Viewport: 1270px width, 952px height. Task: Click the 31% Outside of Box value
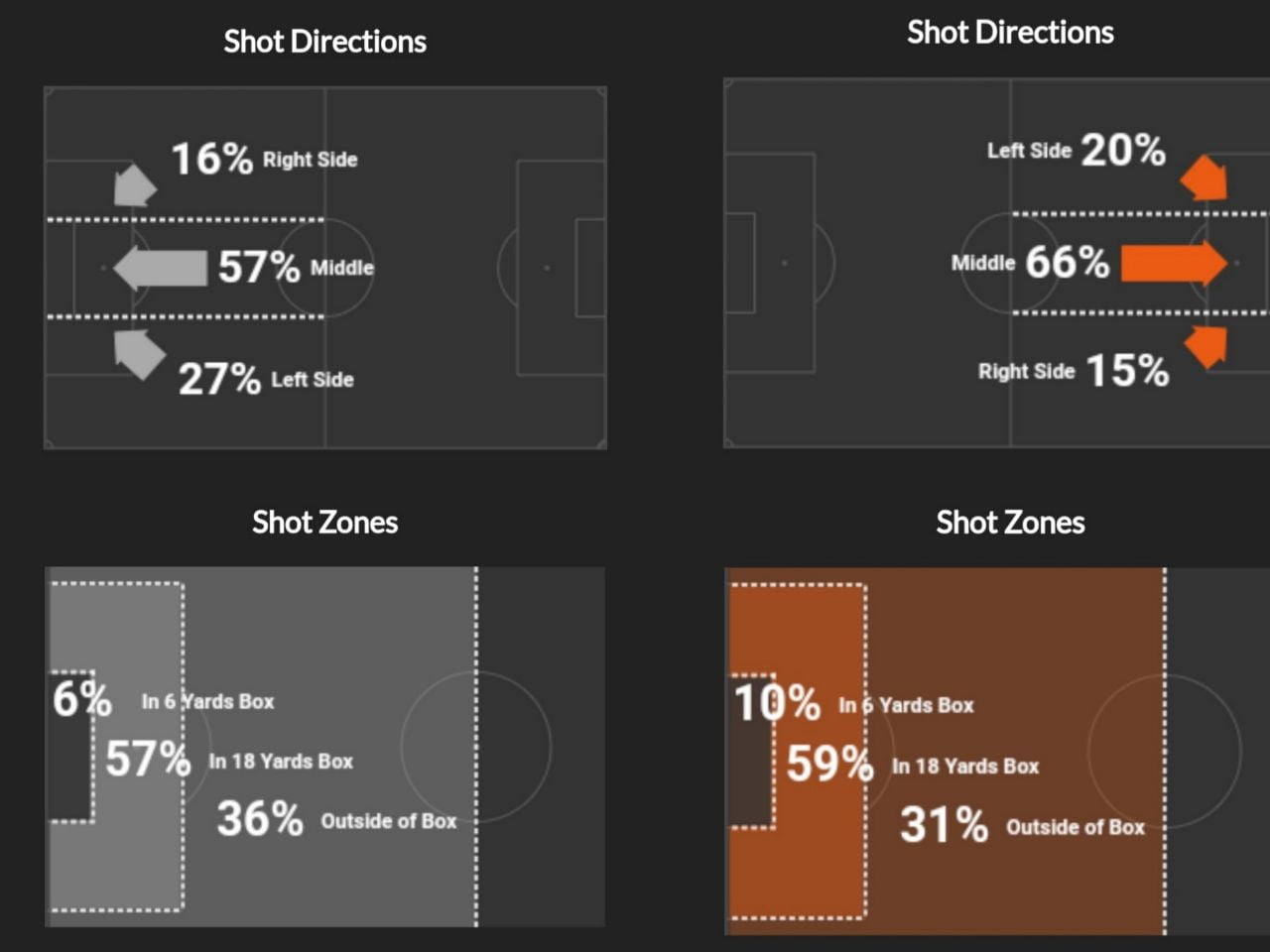[944, 825]
